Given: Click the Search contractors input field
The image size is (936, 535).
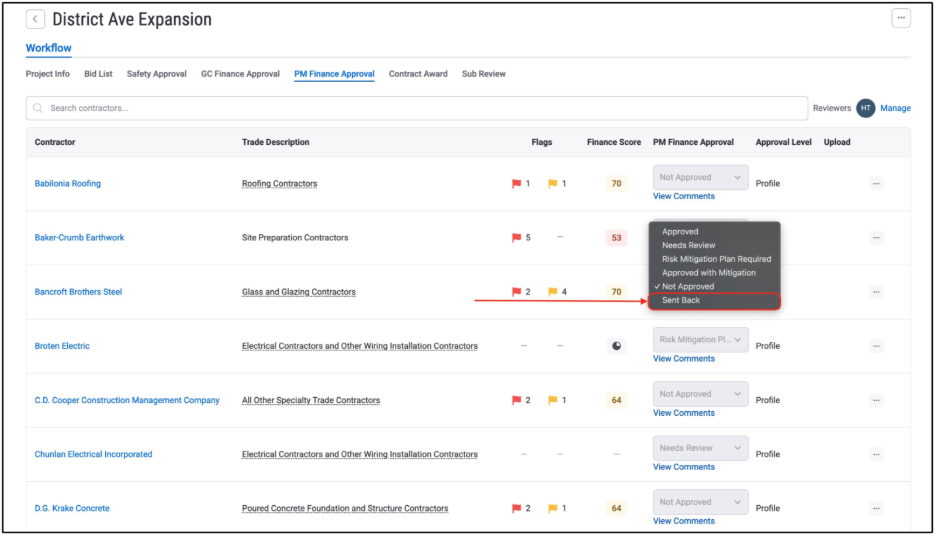Looking at the screenshot, I should pos(417,109).
